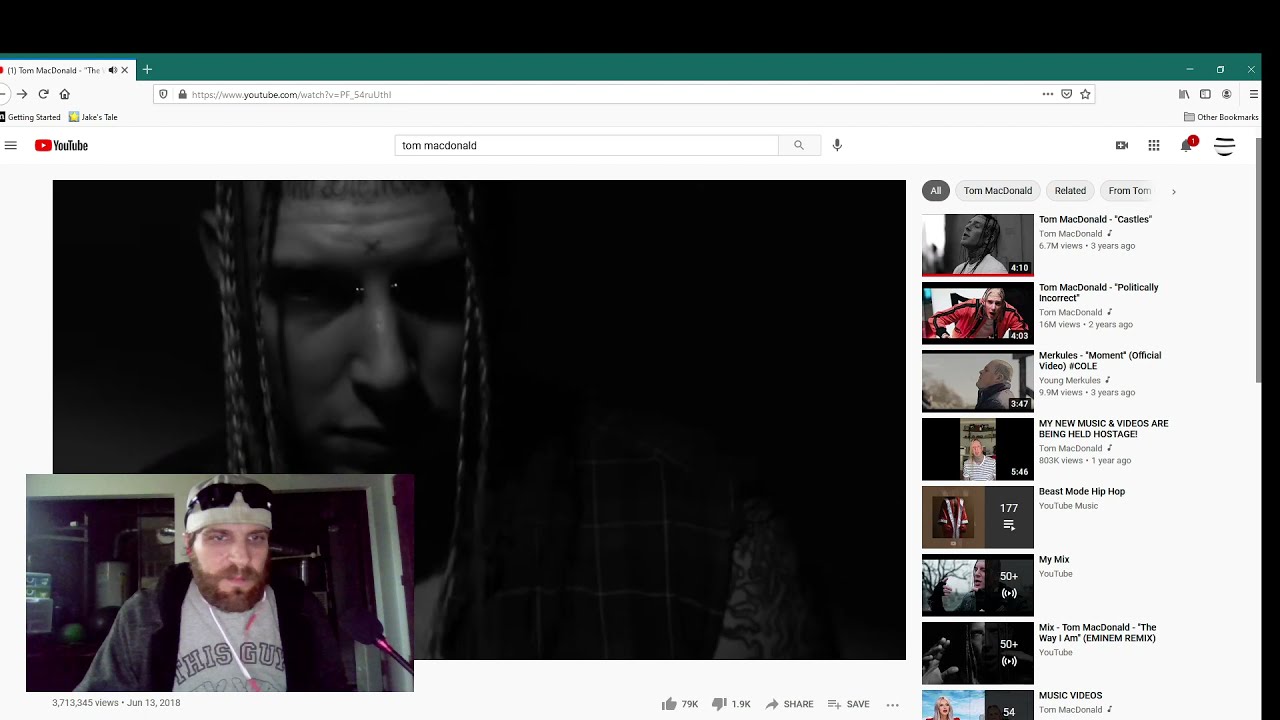Open the Jake's Tale bookmark
The width and height of the screenshot is (1280, 720).
coord(93,117)
